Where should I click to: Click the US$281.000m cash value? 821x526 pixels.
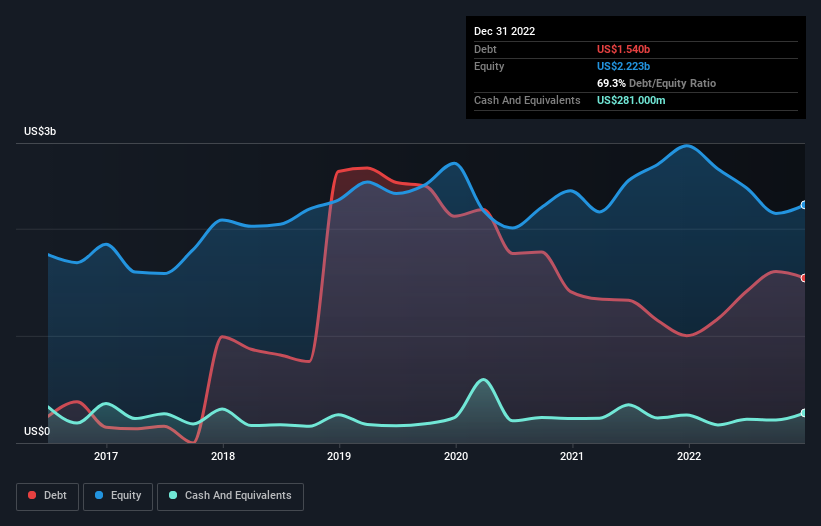coord(631,100)
